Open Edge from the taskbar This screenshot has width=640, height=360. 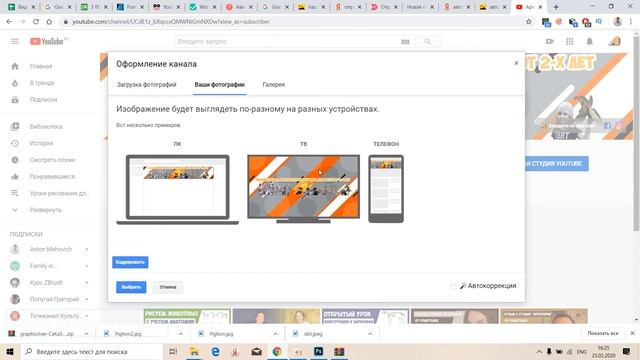pyautogui.click(x=215, y=351)
